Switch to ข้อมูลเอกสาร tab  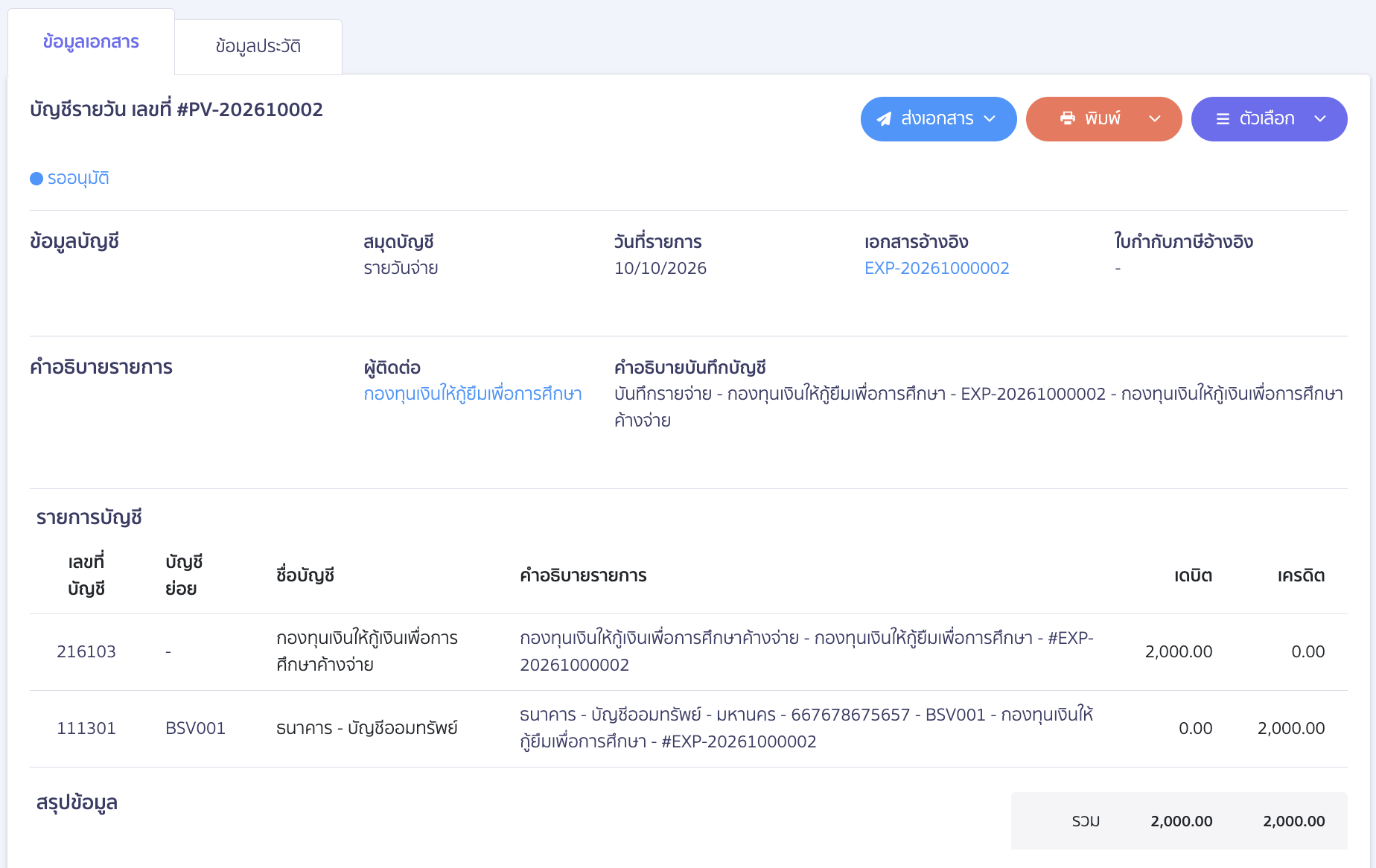point(91,42)
